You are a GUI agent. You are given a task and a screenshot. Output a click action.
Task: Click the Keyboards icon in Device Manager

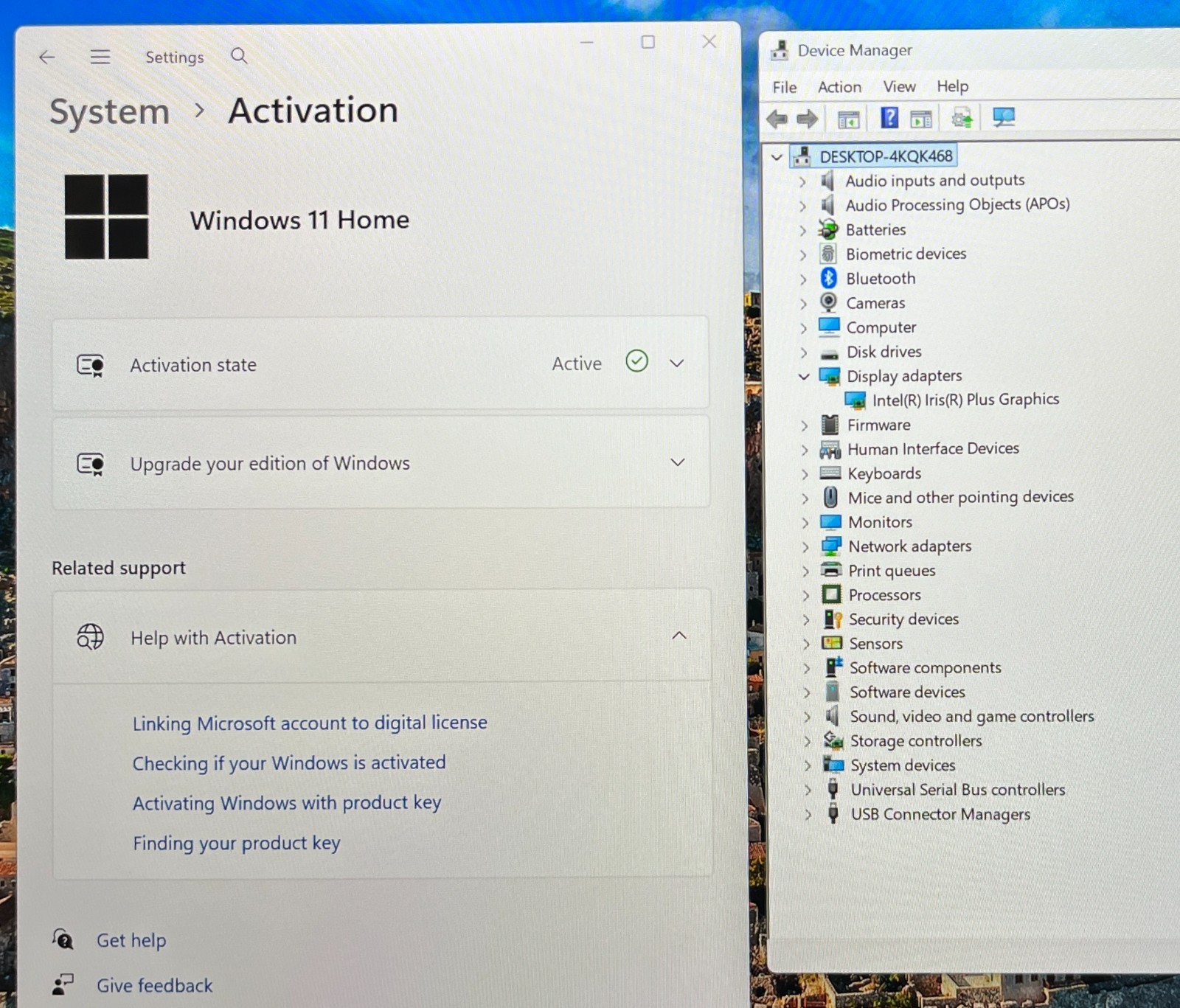(x=830, y=473)
